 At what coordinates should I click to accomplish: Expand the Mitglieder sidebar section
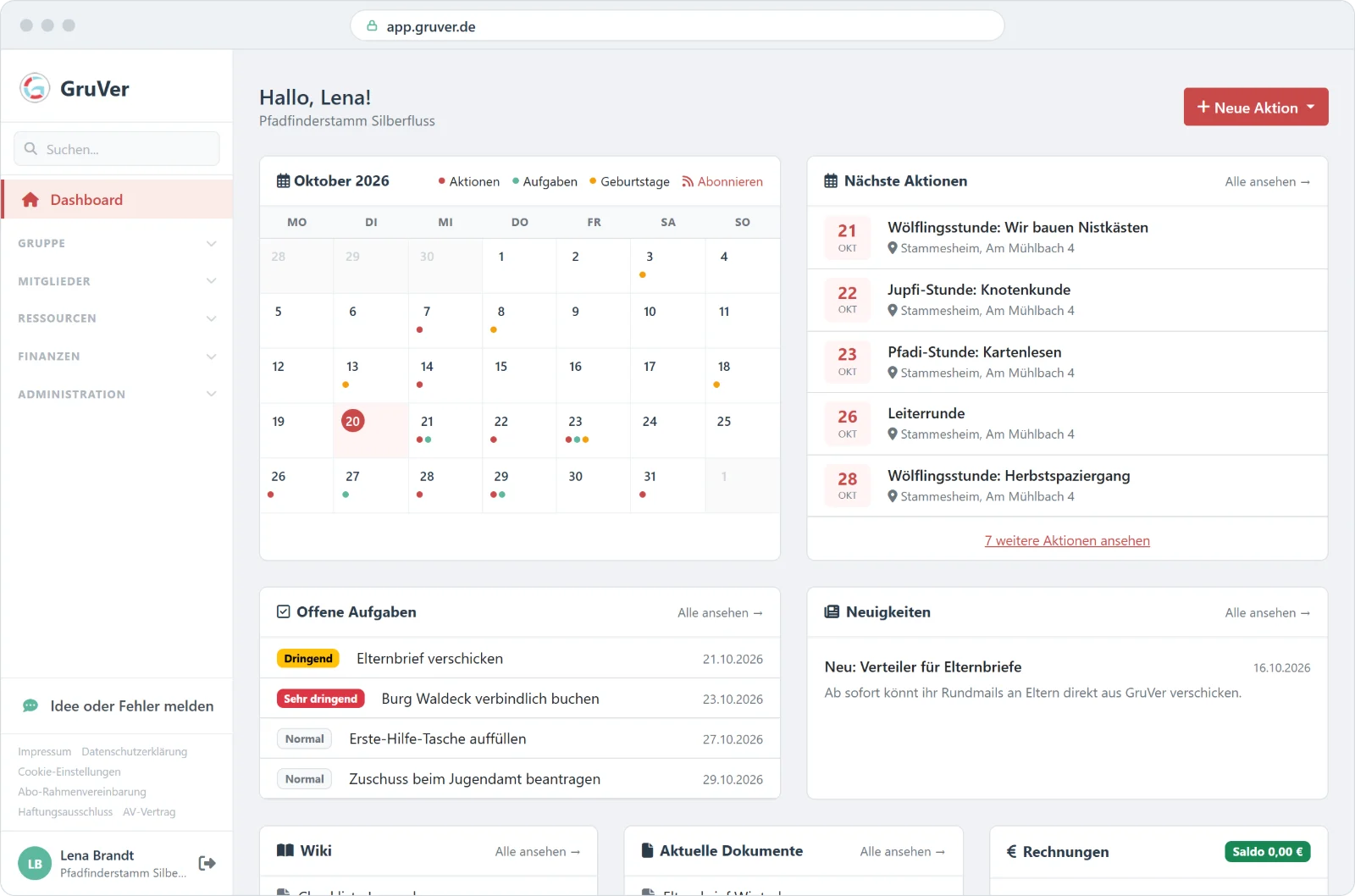click(117, 281)
